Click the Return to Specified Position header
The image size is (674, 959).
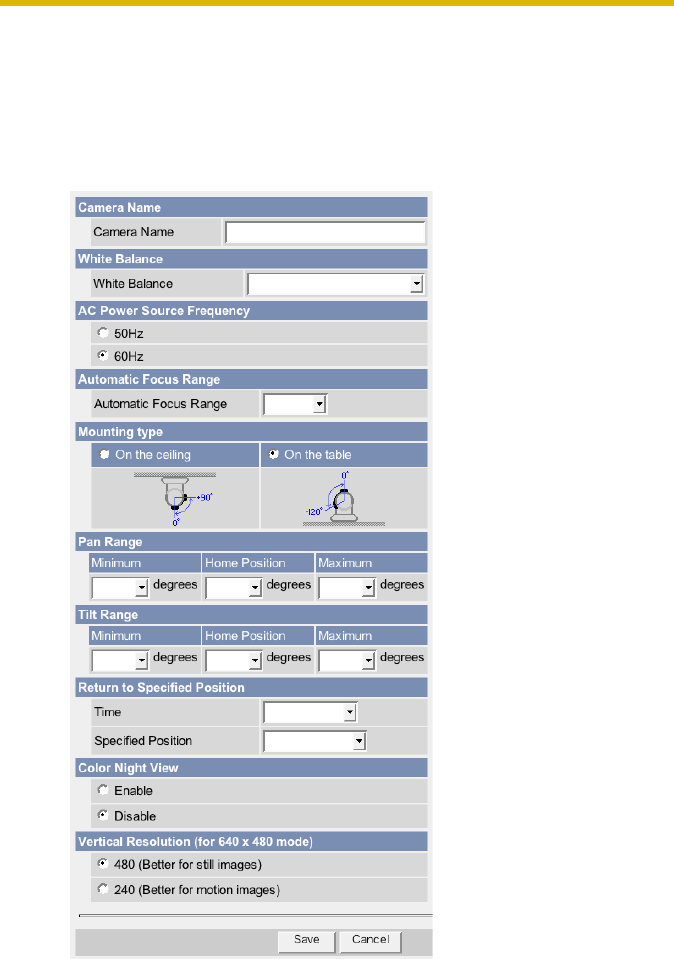tap(251, 687)
